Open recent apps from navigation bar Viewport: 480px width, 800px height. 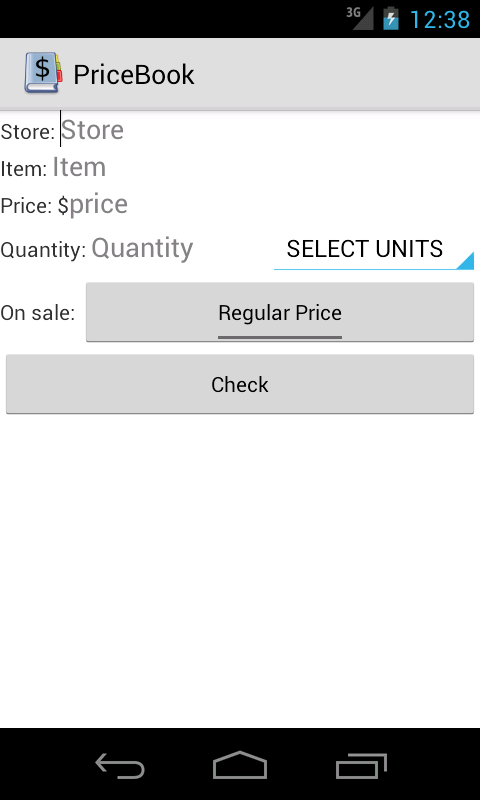(x=361, y=765)
